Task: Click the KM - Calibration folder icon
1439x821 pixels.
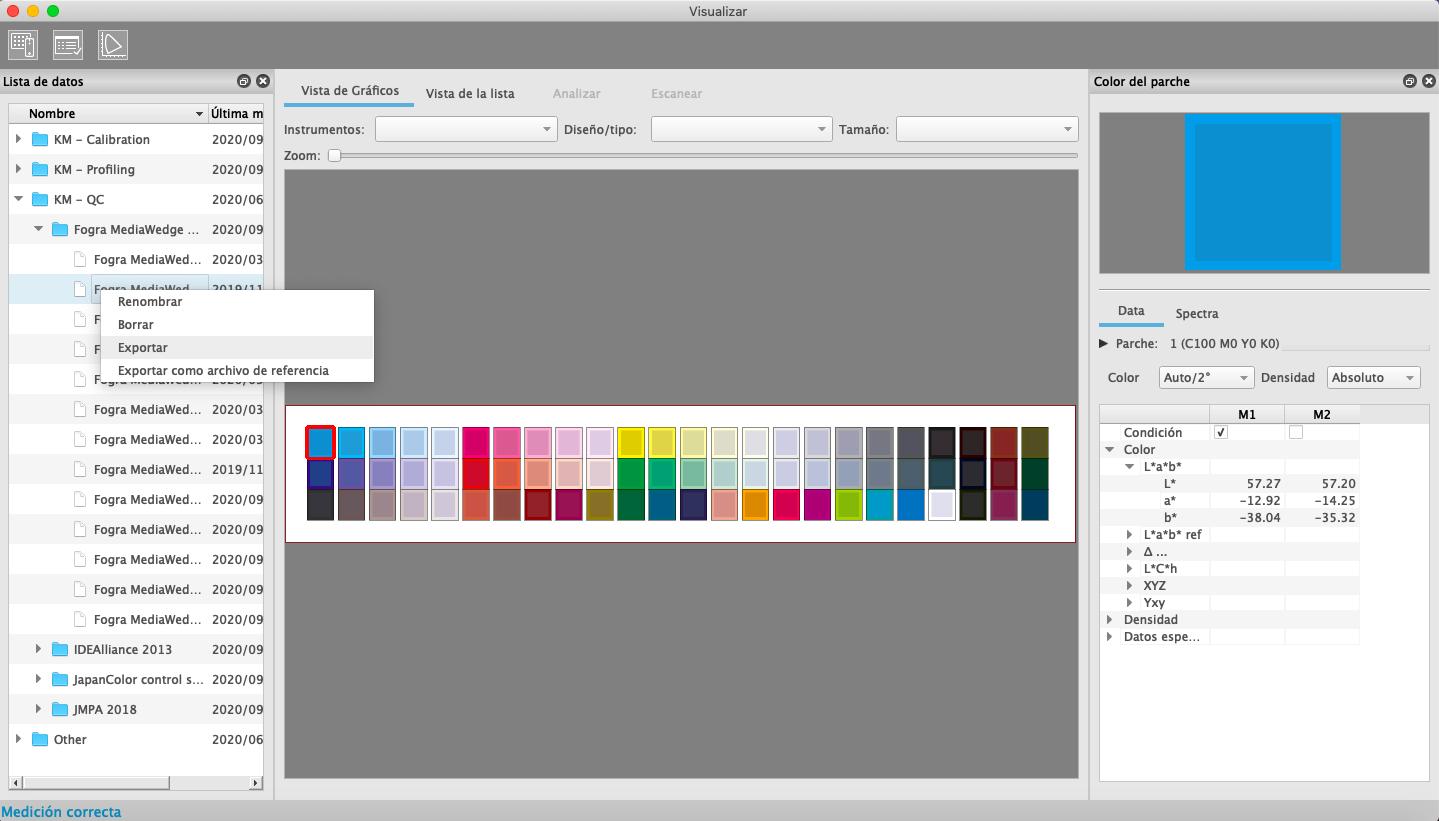Action: coord(40,139)
